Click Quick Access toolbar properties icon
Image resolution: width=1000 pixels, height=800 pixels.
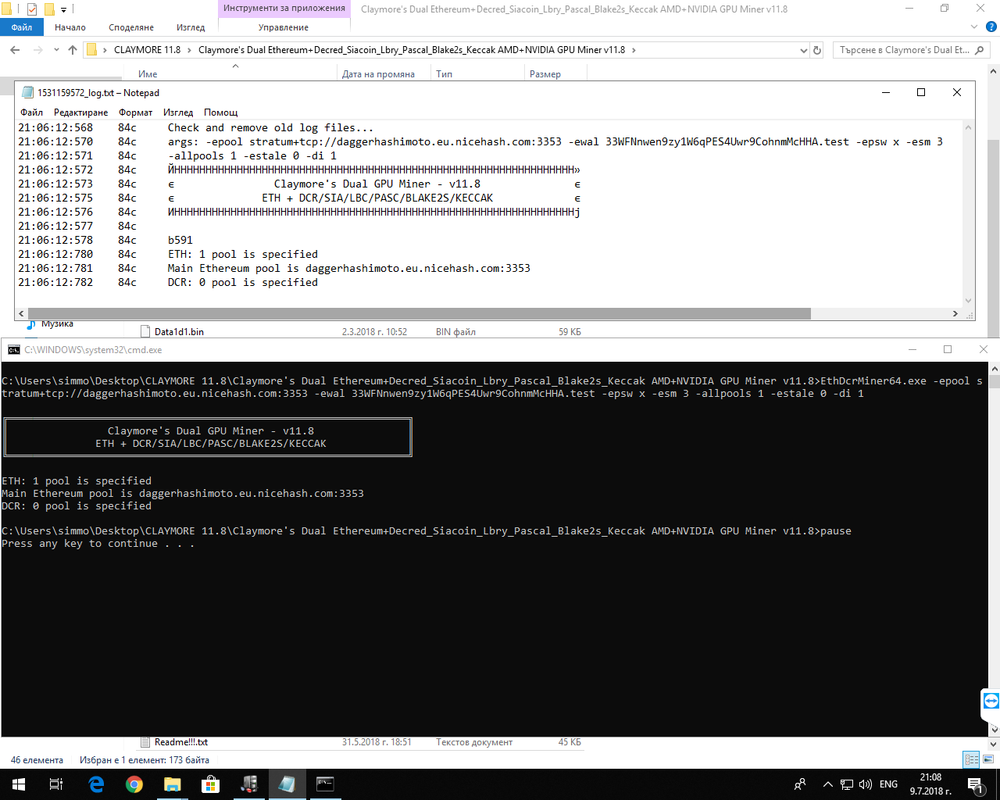point(32,10)
